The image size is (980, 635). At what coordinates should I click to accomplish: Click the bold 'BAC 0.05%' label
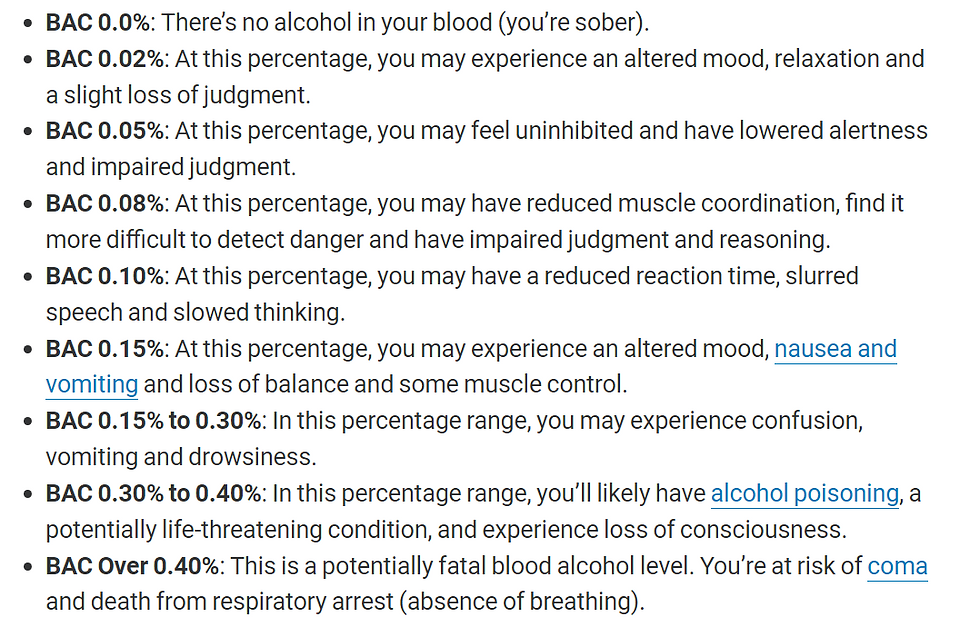(104, 131)
